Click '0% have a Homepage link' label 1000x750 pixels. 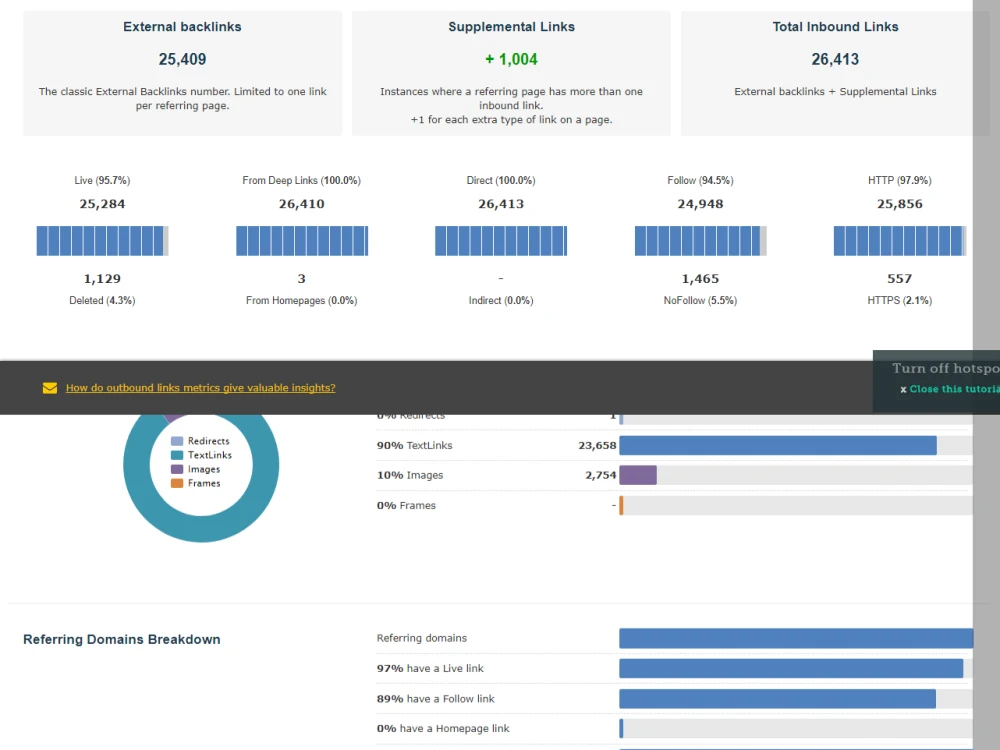pyautogui.click(x=443, y=728)
